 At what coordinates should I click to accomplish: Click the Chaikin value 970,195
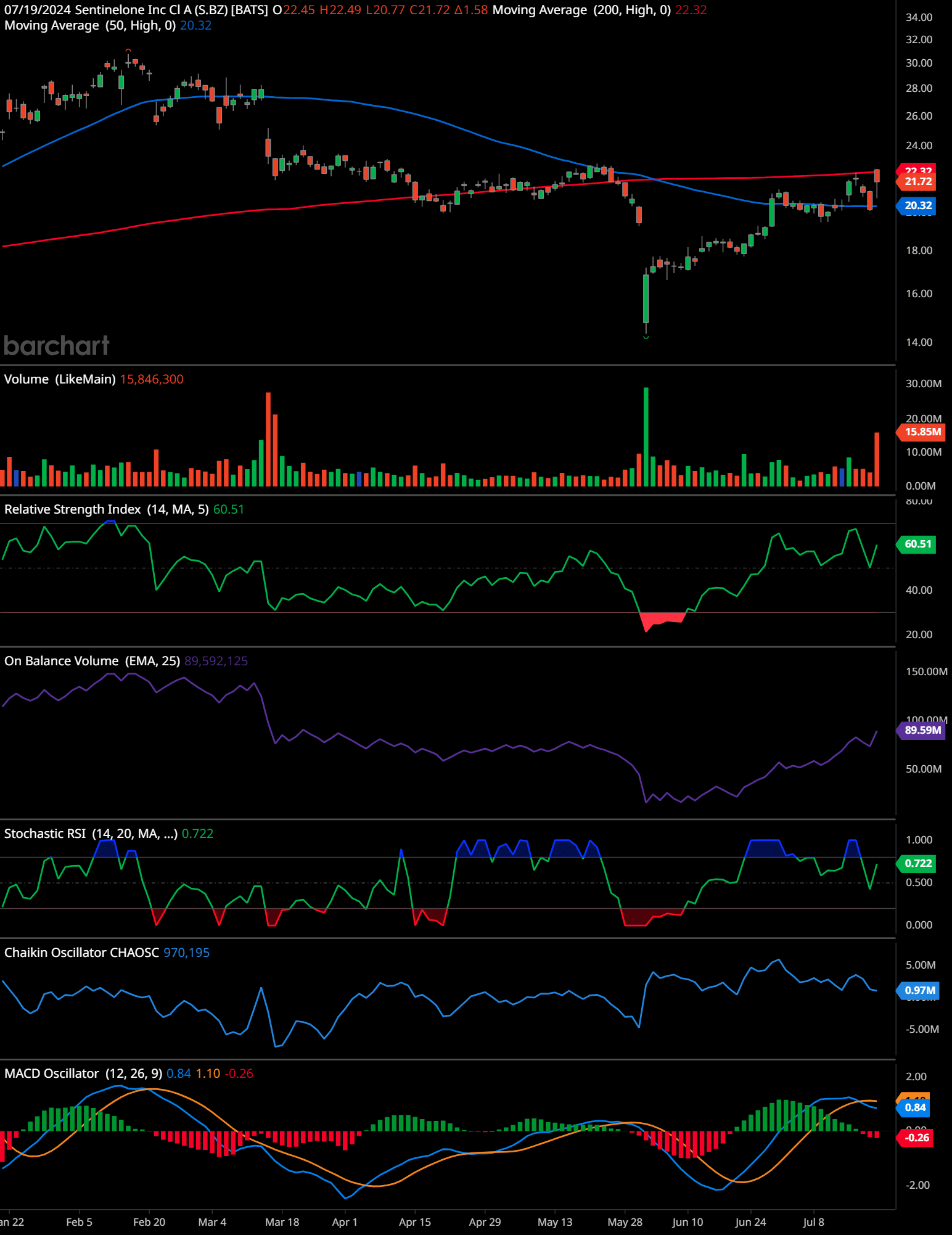coord(186,953)
